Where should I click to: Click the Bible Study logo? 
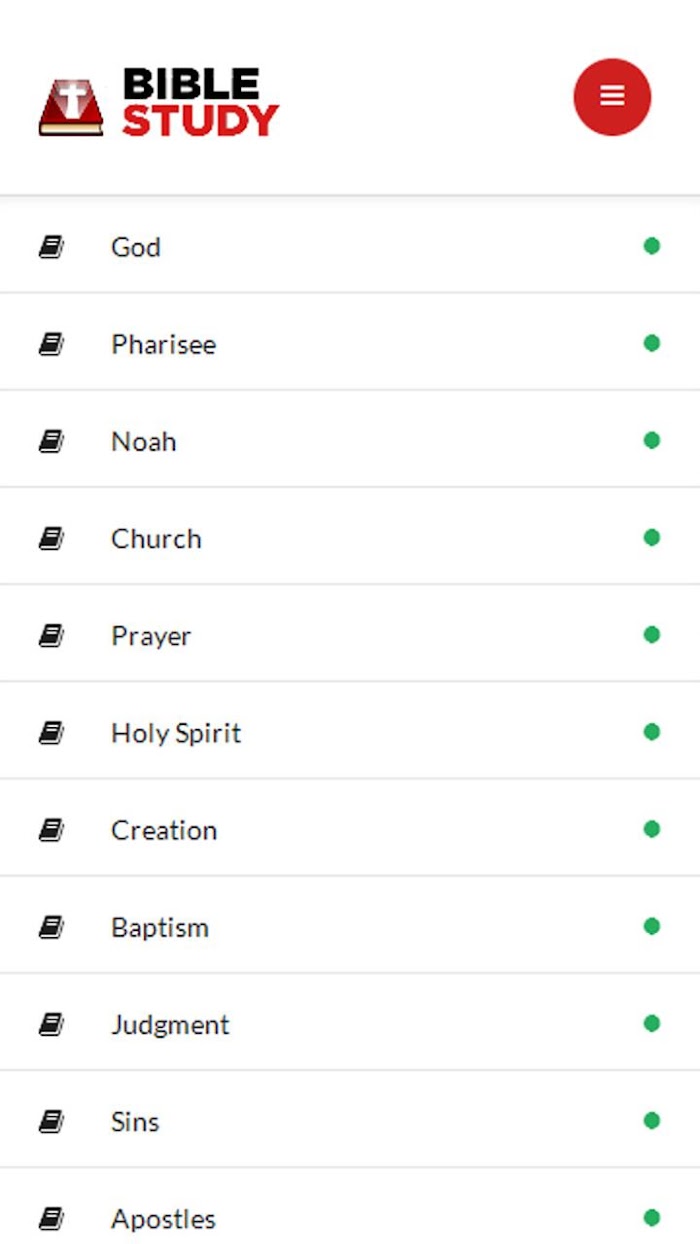click(x=159, y=102)
